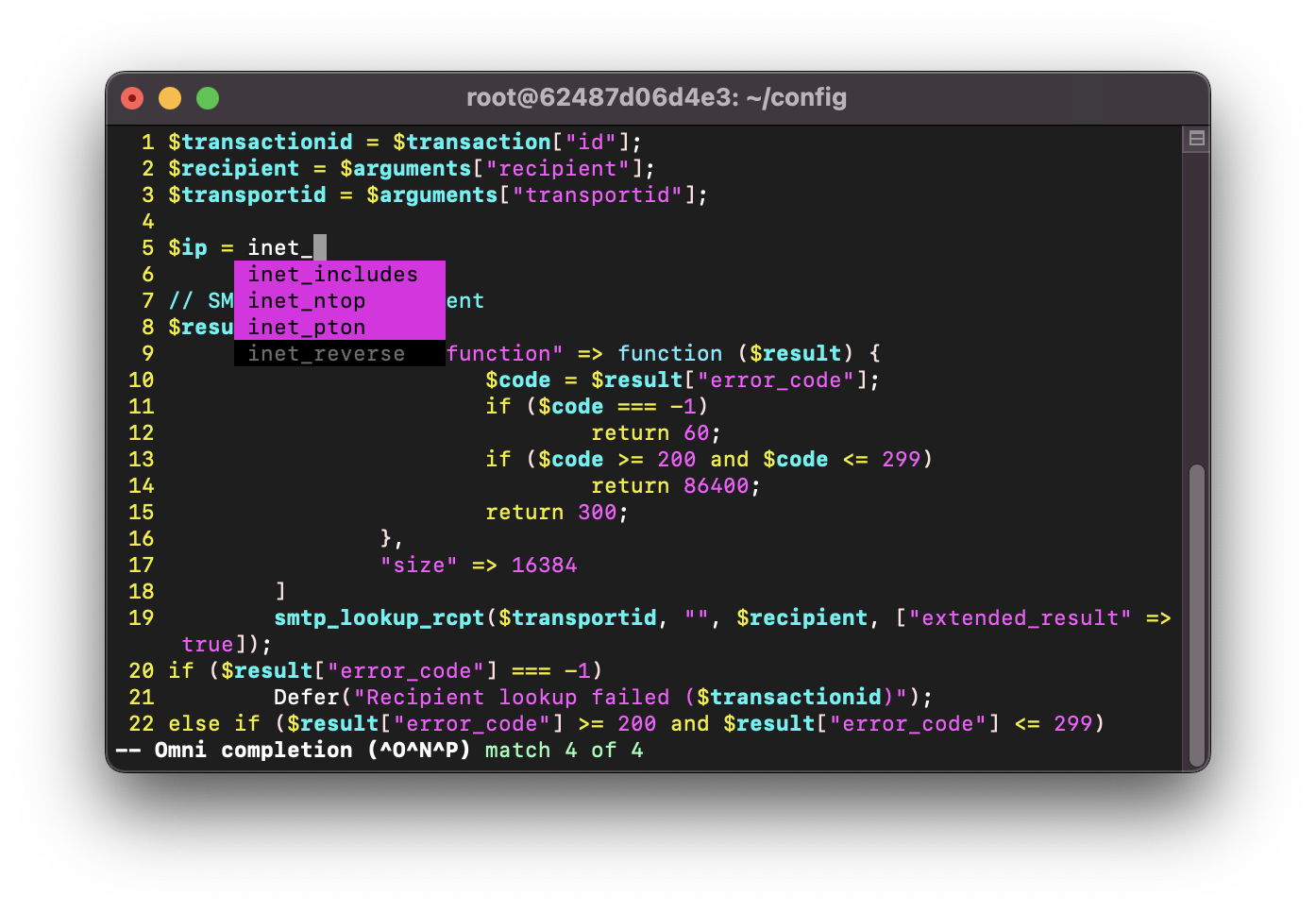Click the match 4 of 4 status message
1316x912 pixels.
tap(565, 750)
